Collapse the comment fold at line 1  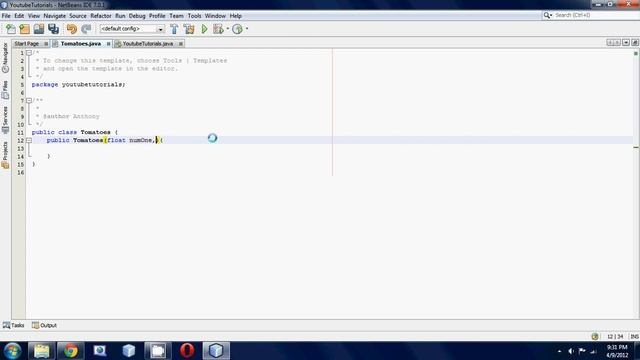[x=29, y=53]
